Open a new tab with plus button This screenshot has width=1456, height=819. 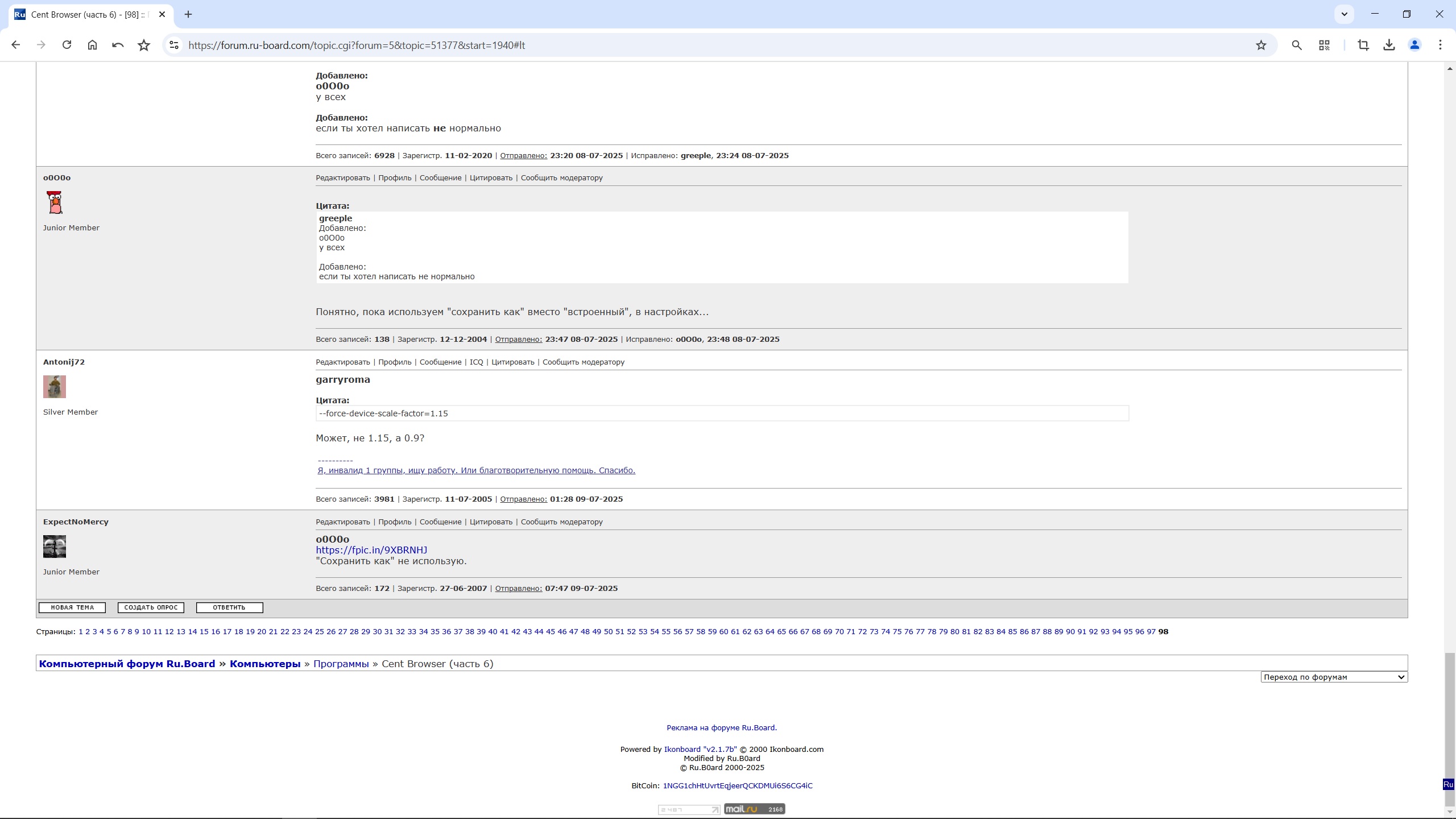point(188,15)
